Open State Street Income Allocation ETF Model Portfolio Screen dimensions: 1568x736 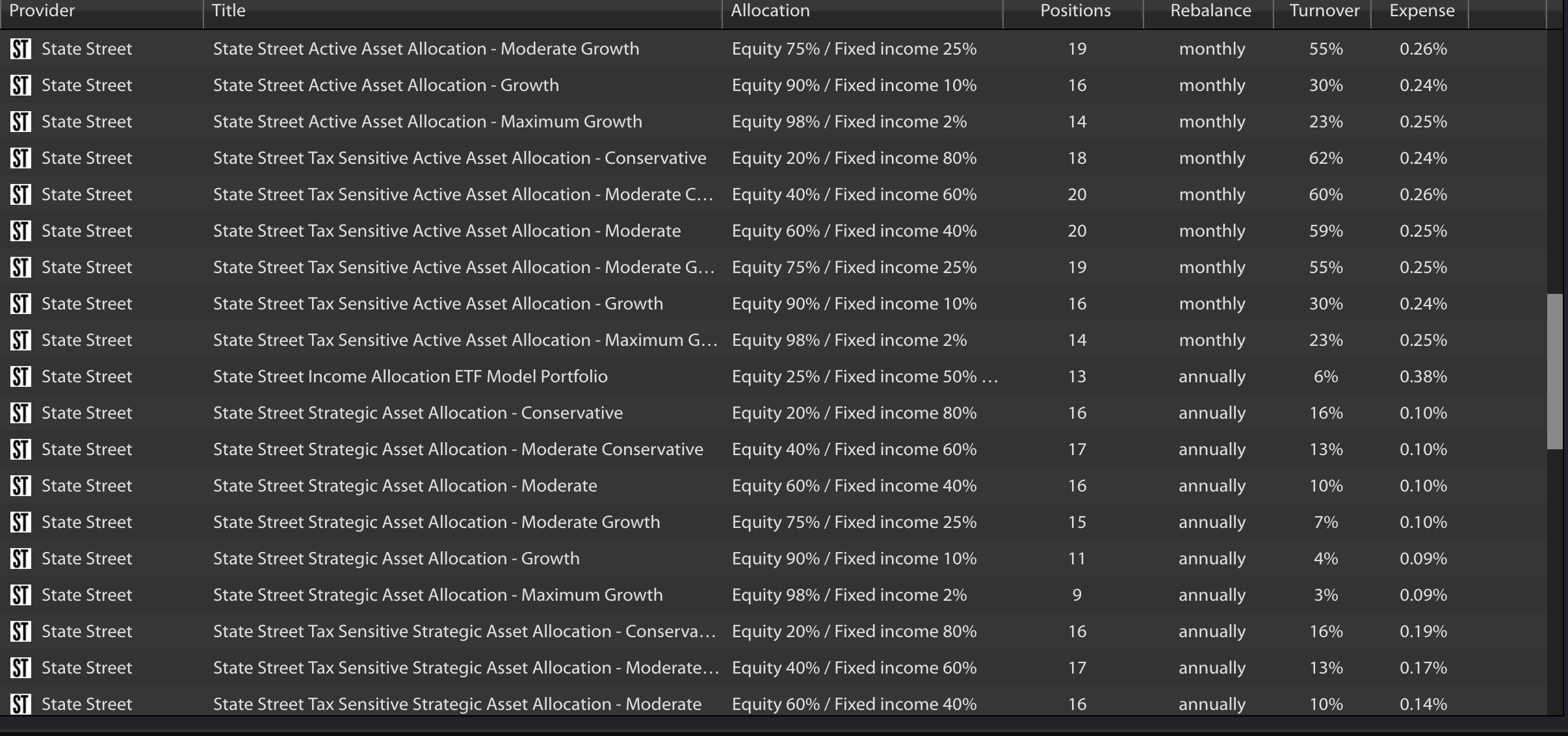tap(410, 376)
